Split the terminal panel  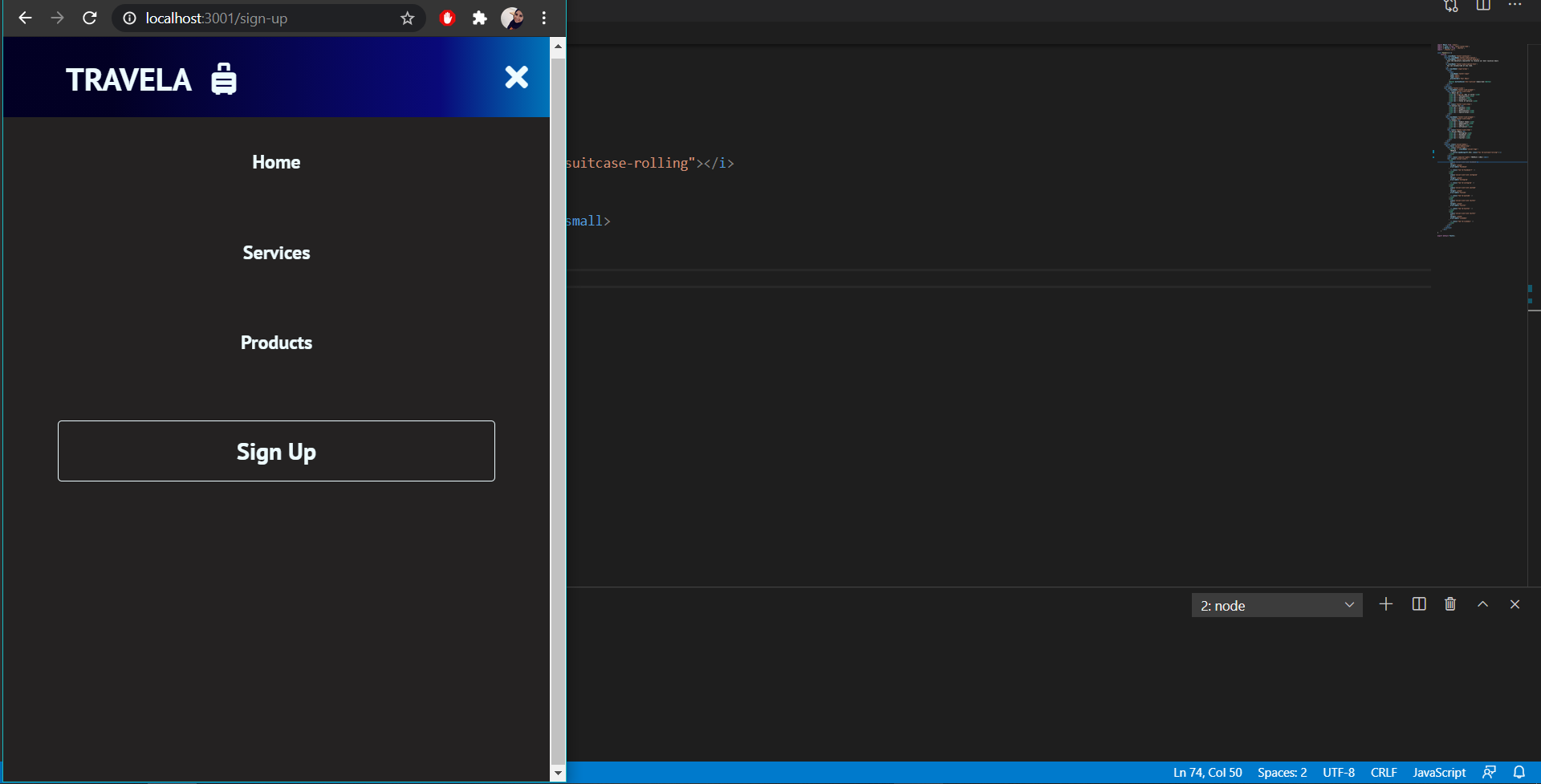tap(1419, 604)
